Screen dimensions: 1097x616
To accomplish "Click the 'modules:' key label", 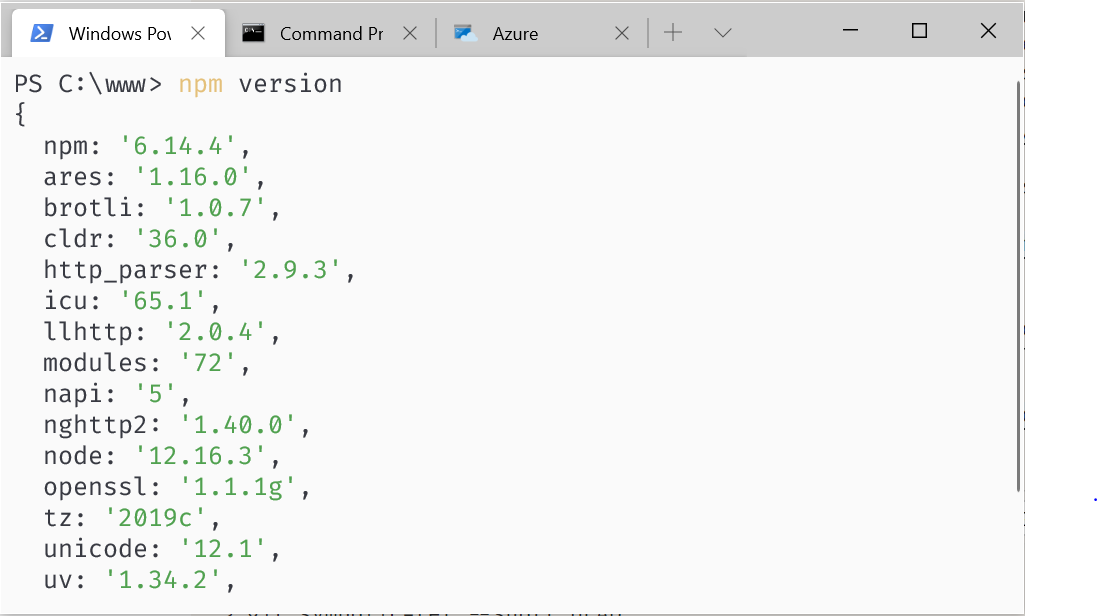I will tap(103, 363).
